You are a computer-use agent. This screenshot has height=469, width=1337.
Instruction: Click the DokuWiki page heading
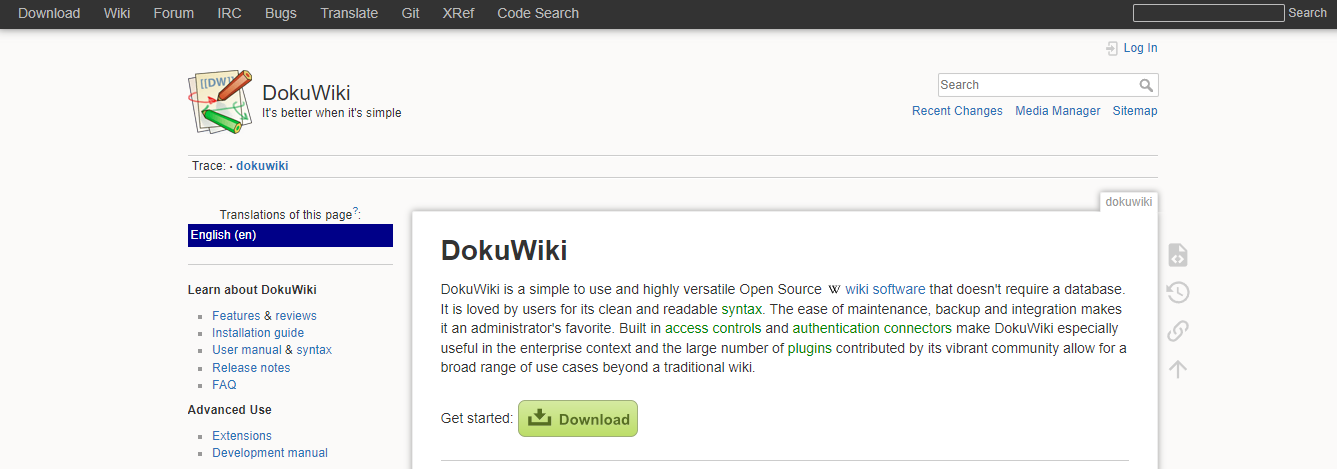(x=504, y=250)
